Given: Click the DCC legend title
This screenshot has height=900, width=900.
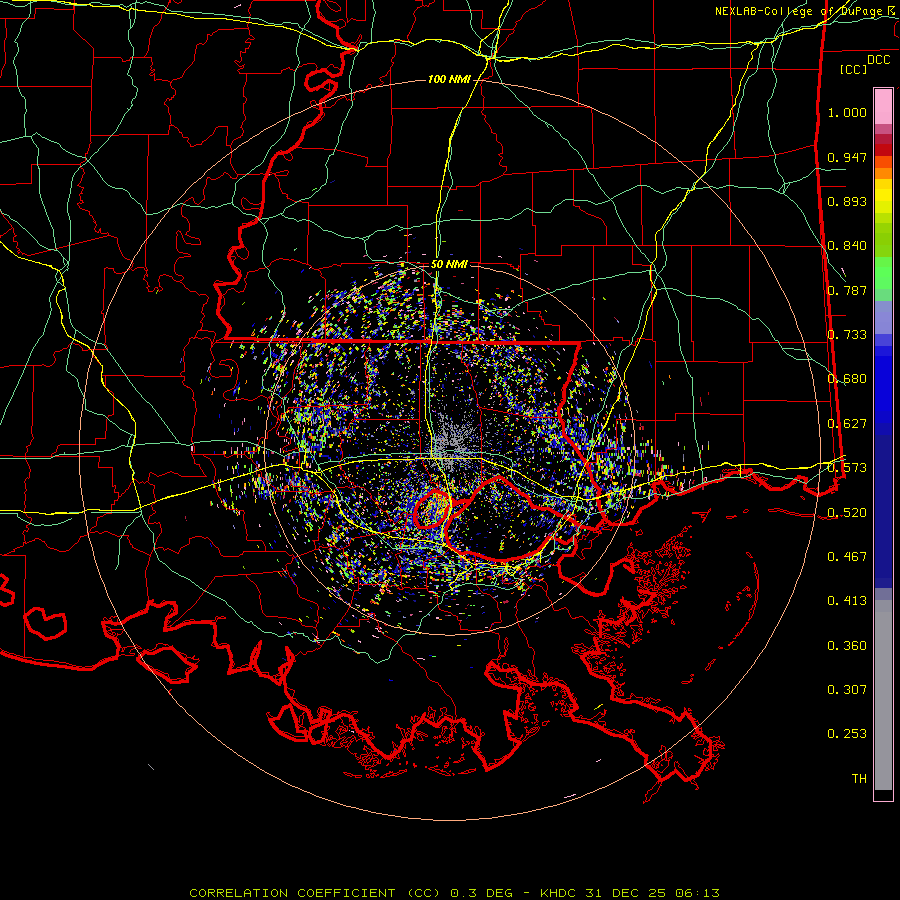Looking at the screenshot, I should pyautogui.click(x=878, y=60).
